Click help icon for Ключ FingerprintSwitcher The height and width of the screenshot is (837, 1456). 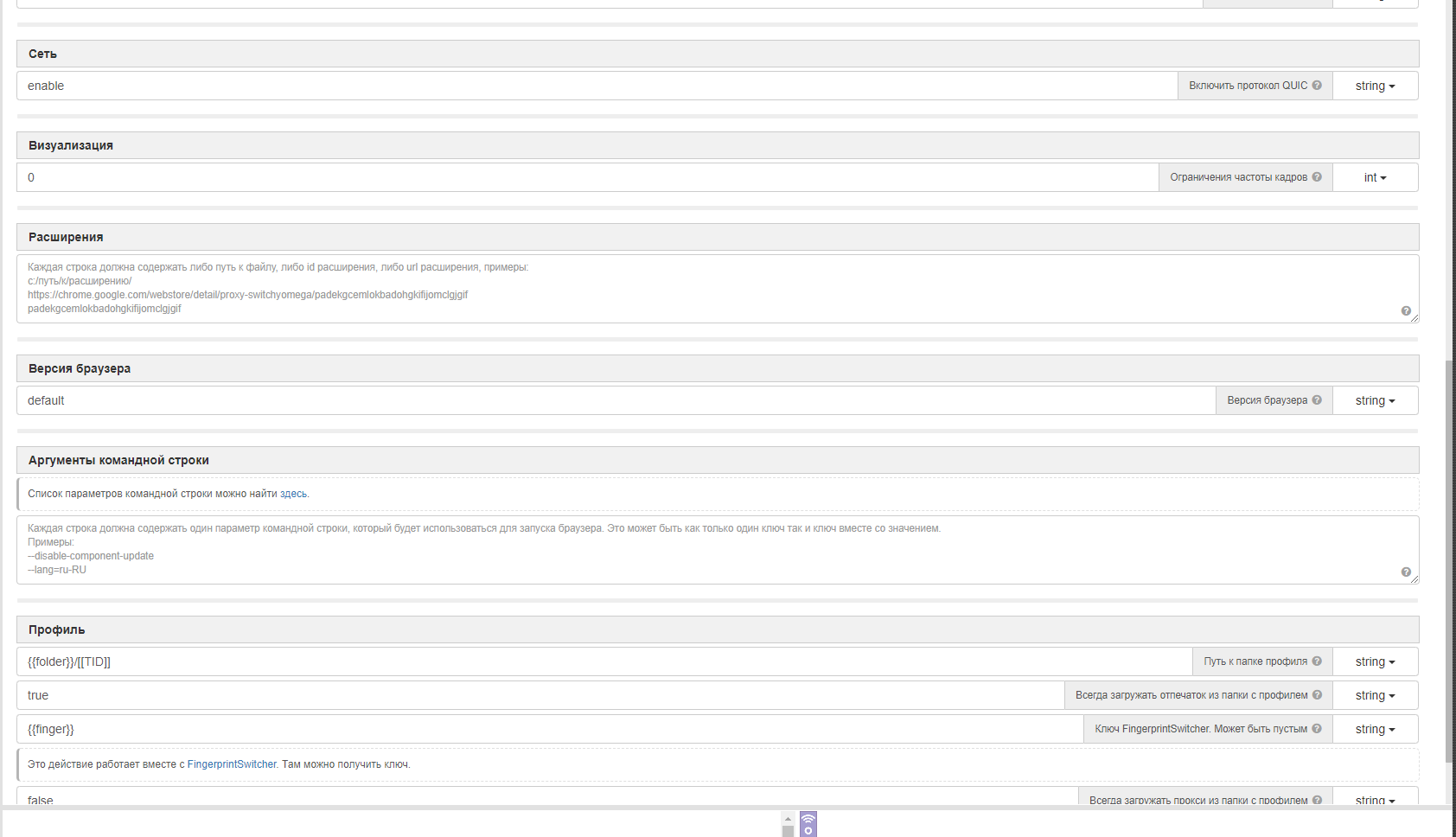1317,729
